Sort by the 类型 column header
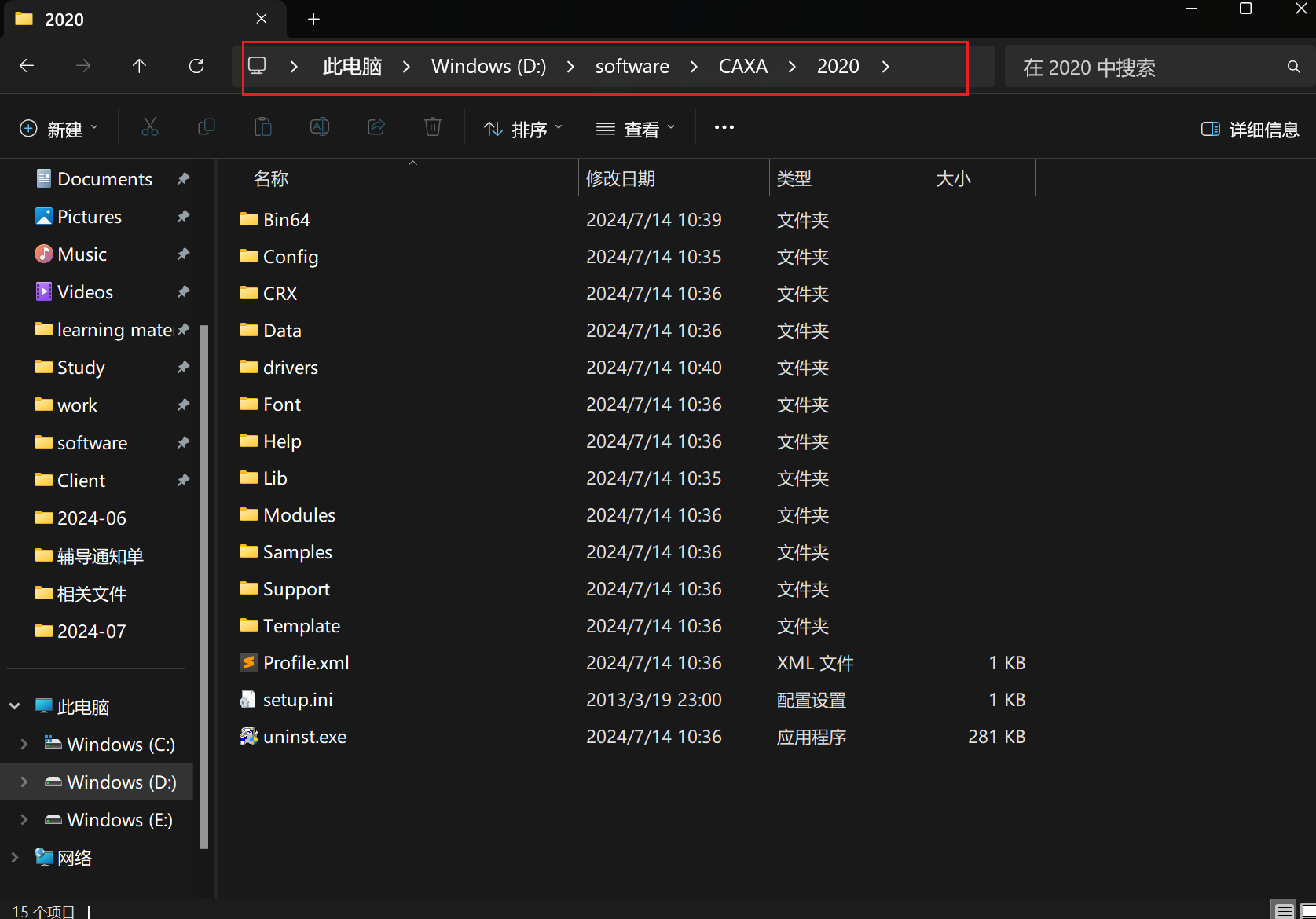Screen dimensions: 1316x919 coord(794,179)
